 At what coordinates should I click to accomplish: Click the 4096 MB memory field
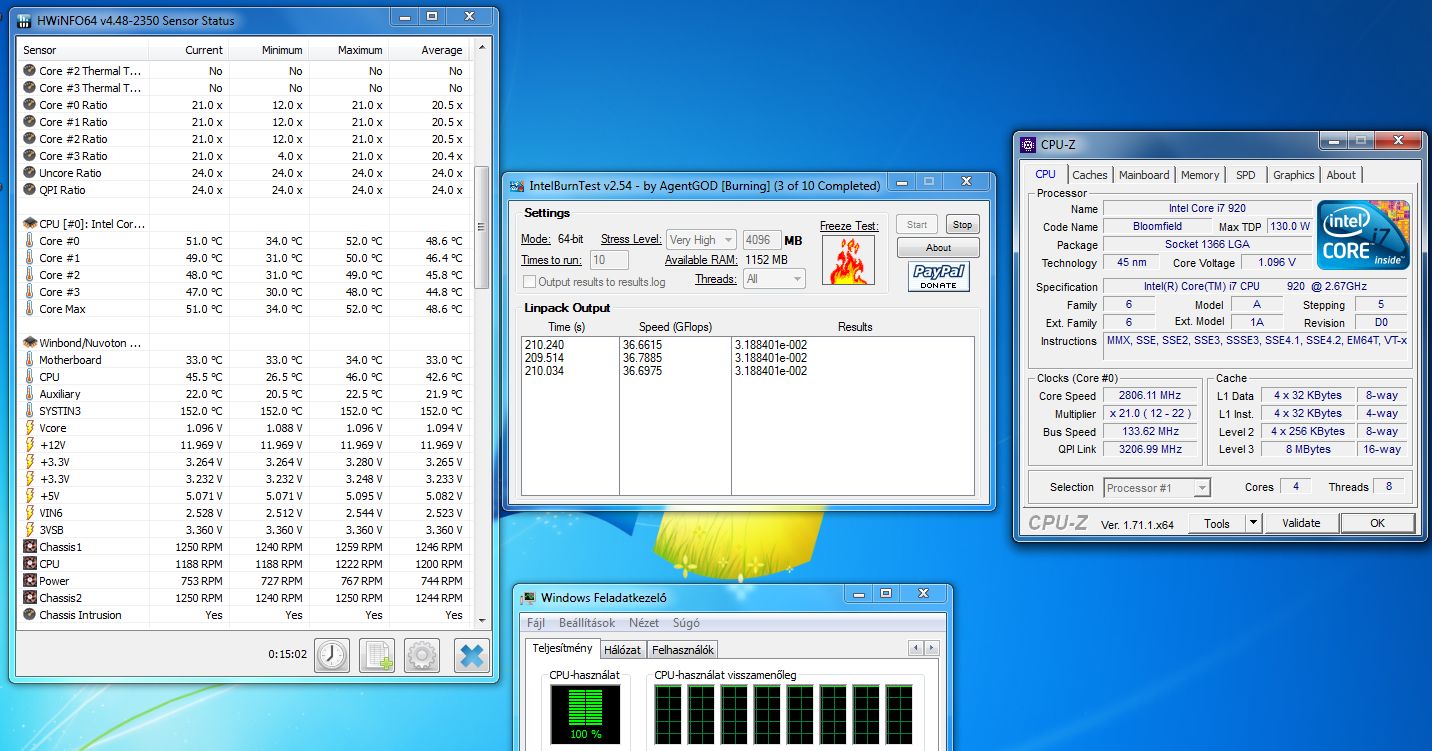pos(762,240)
